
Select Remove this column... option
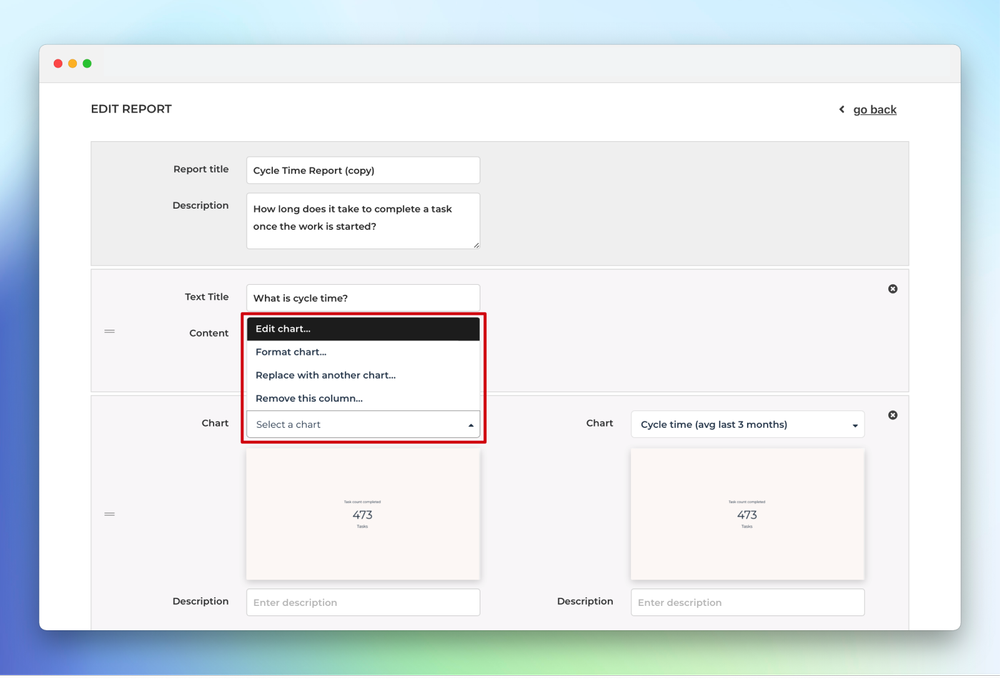[363, 398]
